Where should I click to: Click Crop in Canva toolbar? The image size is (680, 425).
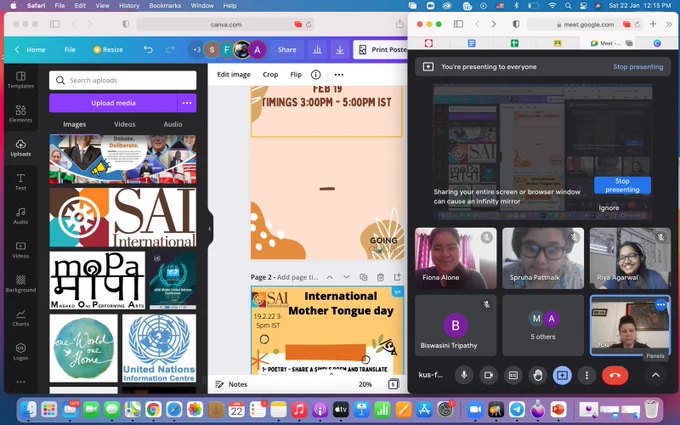coord(270,75)
